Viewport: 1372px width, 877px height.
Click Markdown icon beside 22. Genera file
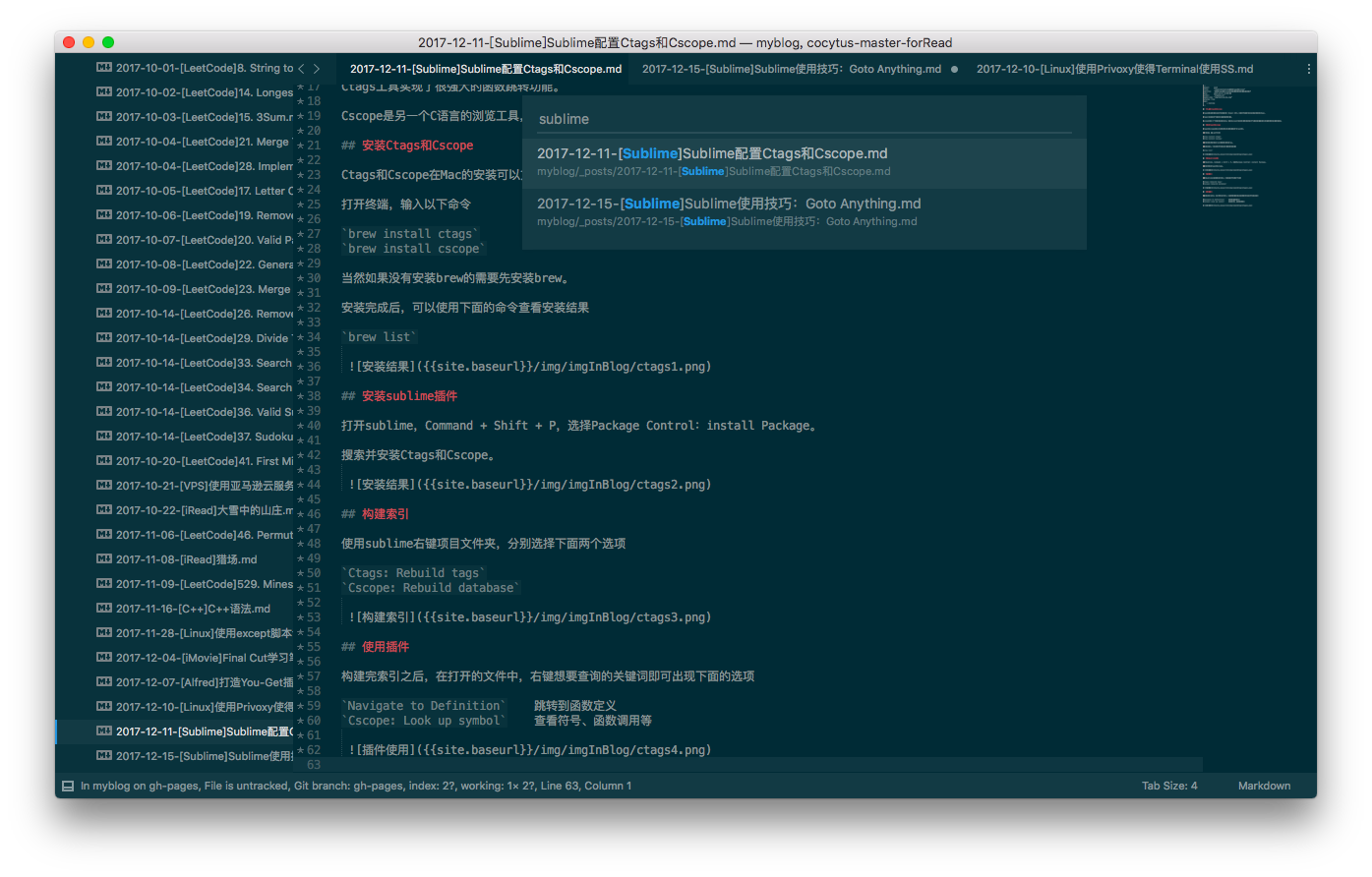(104, 264)
